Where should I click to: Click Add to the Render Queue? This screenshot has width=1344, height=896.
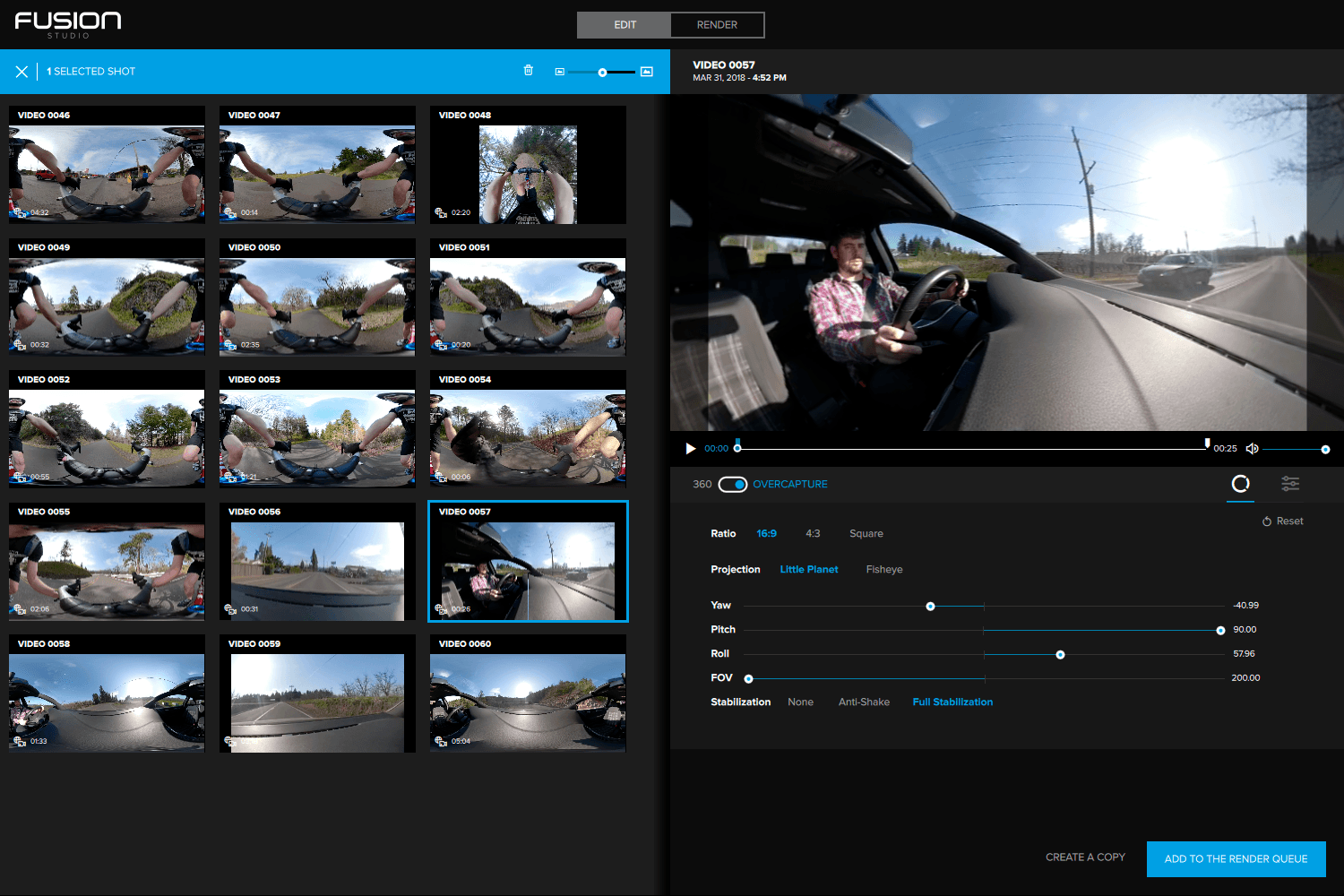(1236, 859)
